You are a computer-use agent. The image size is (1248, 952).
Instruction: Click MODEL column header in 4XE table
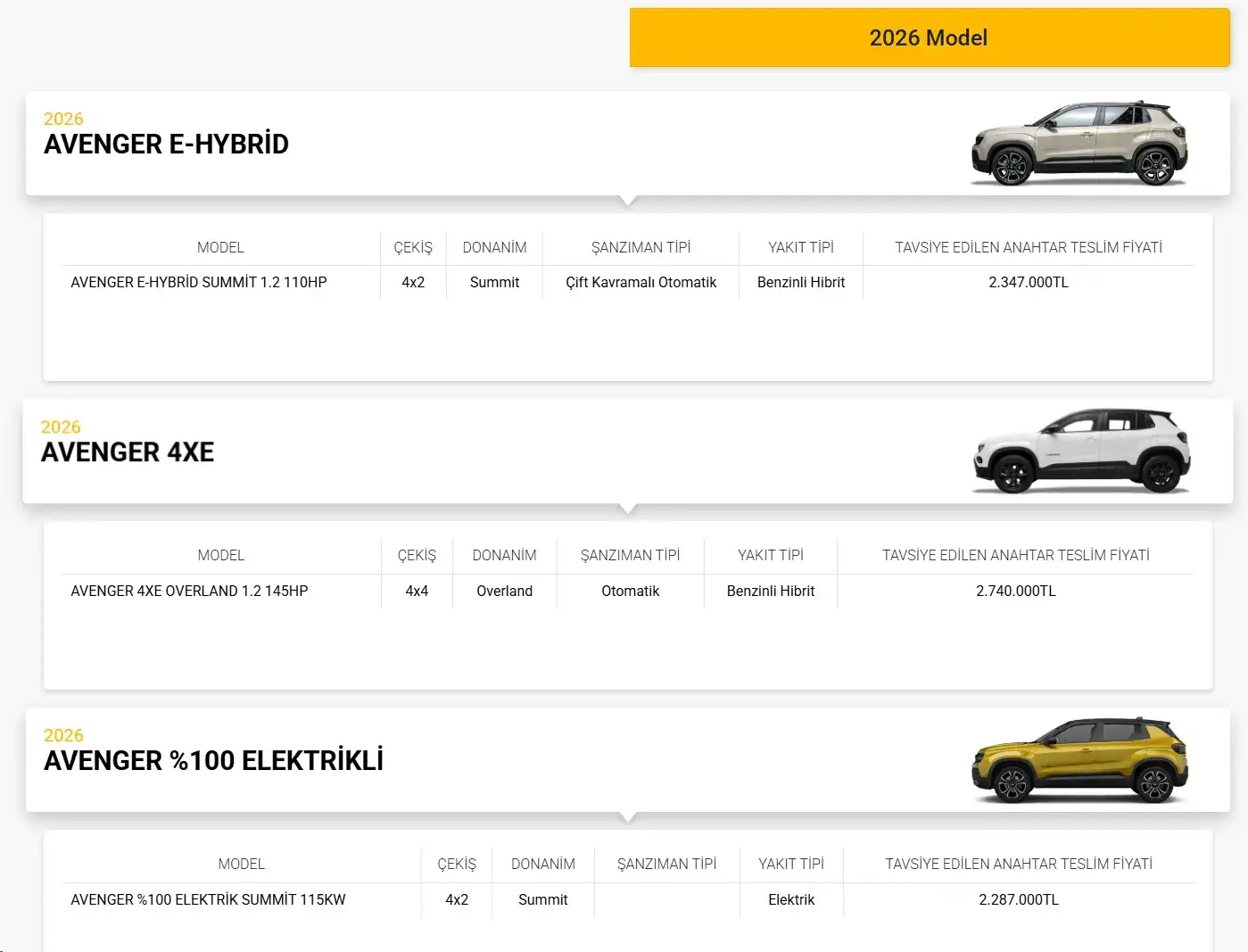(221, 555)
